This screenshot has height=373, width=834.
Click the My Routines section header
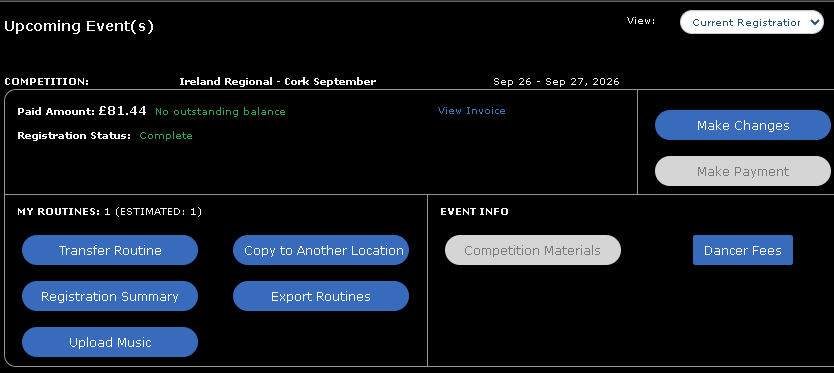[x=110, y=211]
